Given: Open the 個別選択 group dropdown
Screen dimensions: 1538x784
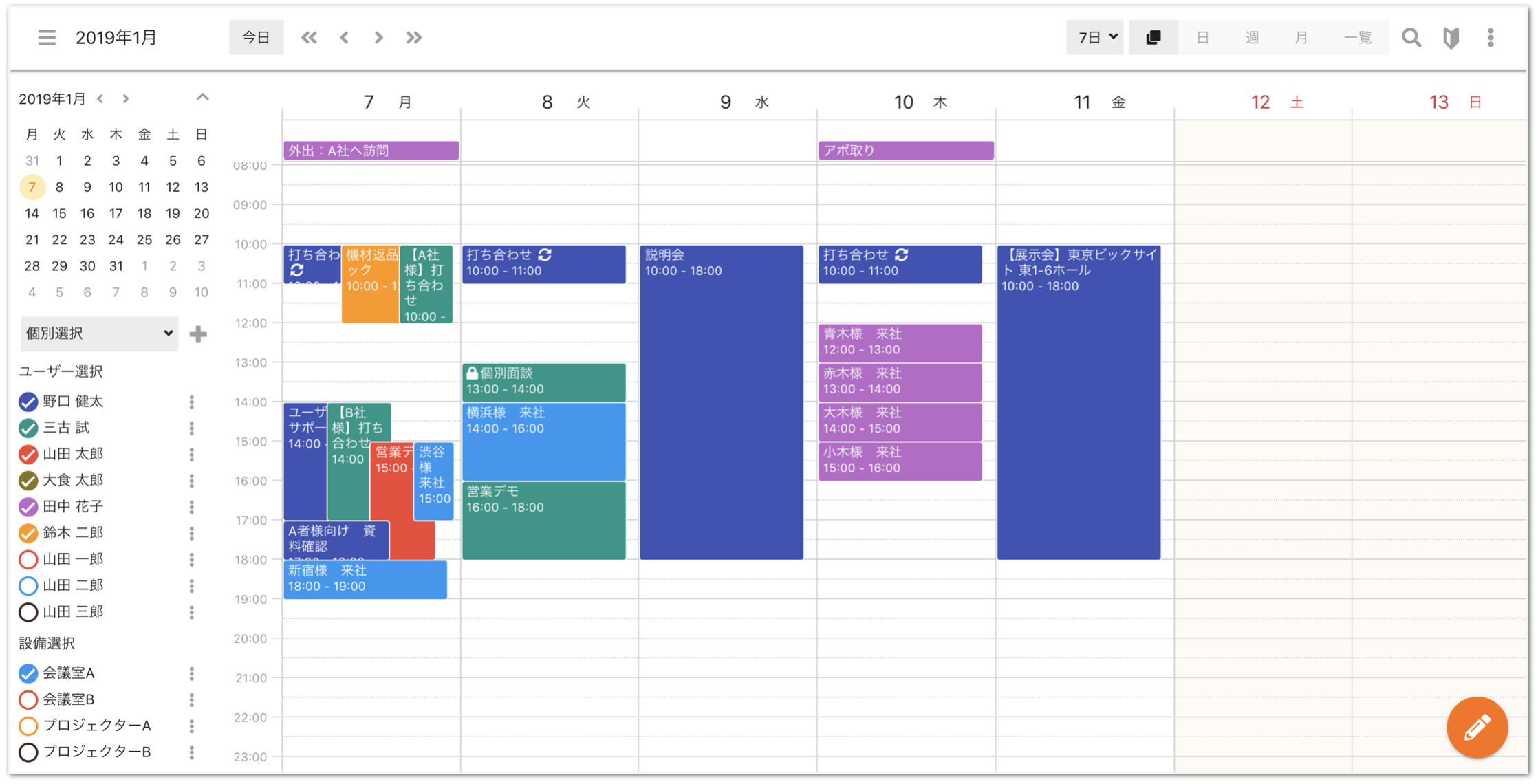Looking at the screenshot, I should (x=99, y=334).
